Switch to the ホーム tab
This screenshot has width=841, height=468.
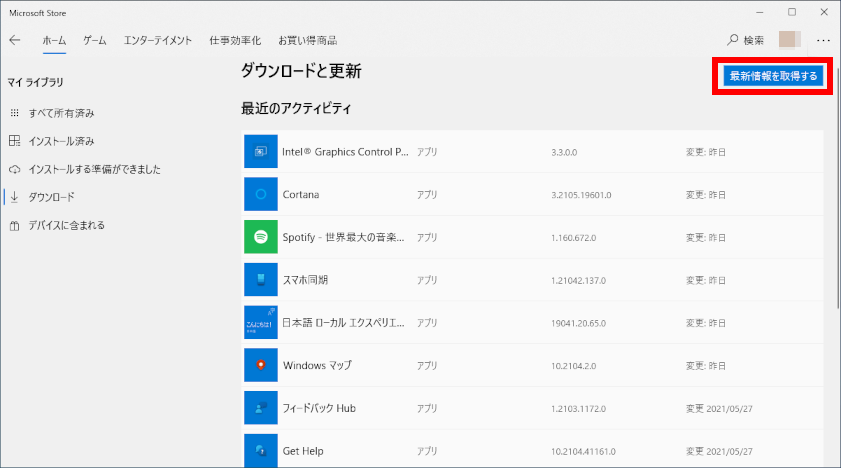pyautogui.click(x=54, y=40)
